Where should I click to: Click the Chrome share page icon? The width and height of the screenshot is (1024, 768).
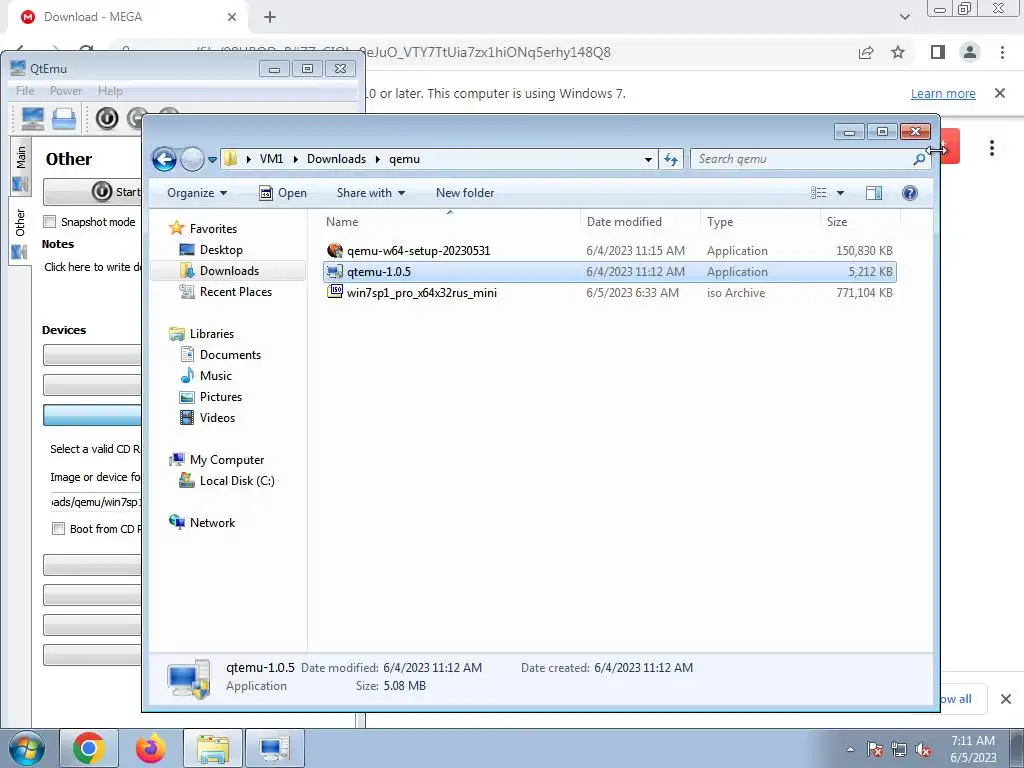point(866,52)
